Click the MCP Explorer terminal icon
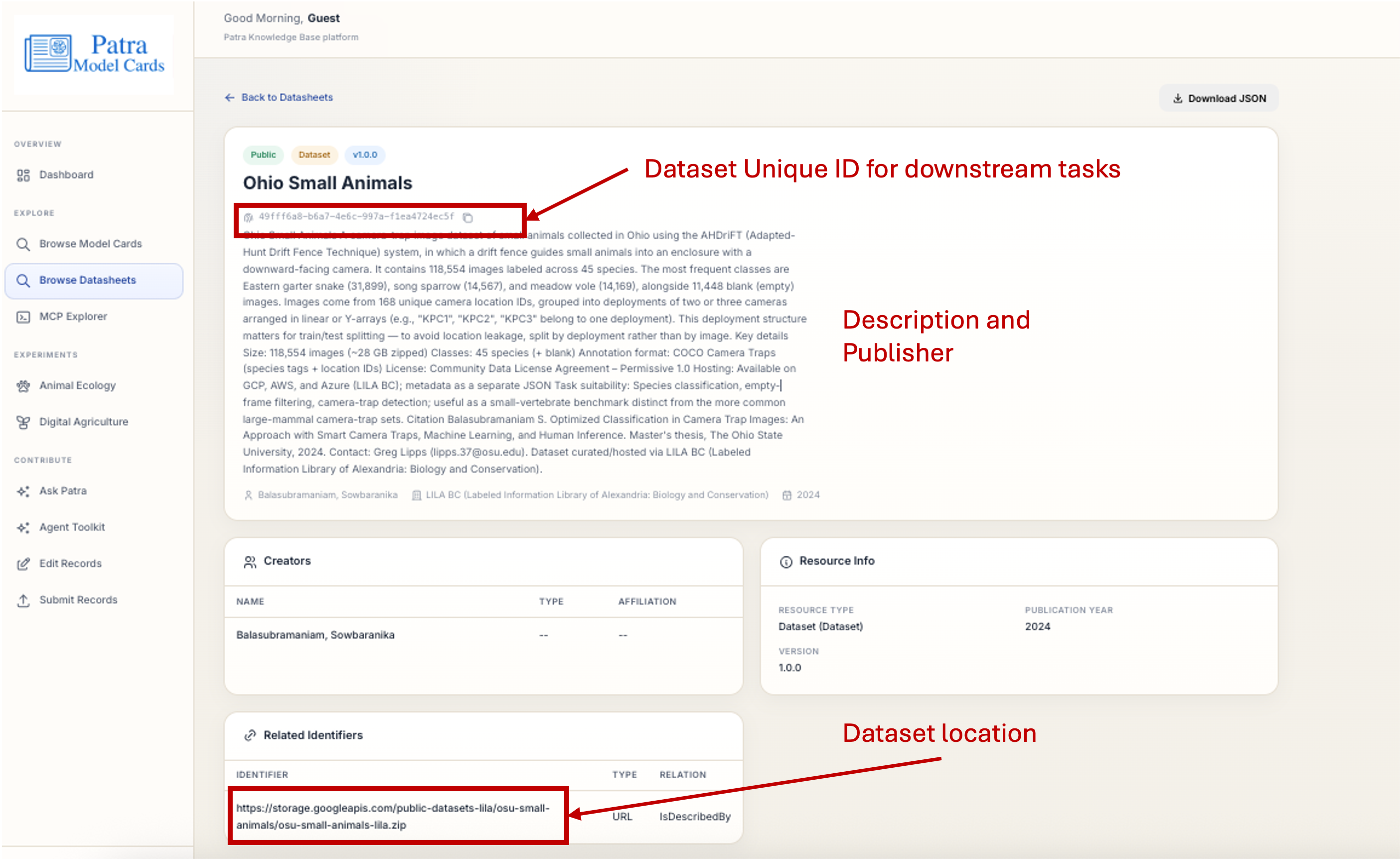 pos(23,317)
